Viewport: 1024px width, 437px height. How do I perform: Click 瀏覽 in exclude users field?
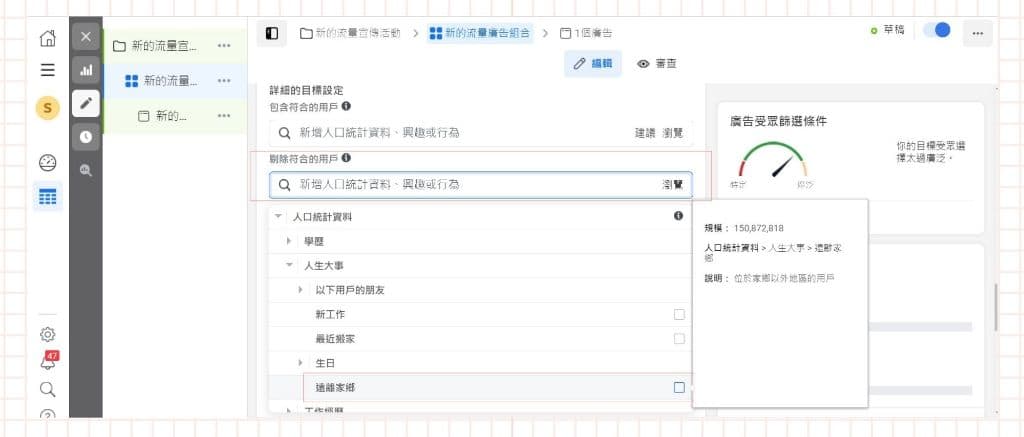[x=673, y=185]
